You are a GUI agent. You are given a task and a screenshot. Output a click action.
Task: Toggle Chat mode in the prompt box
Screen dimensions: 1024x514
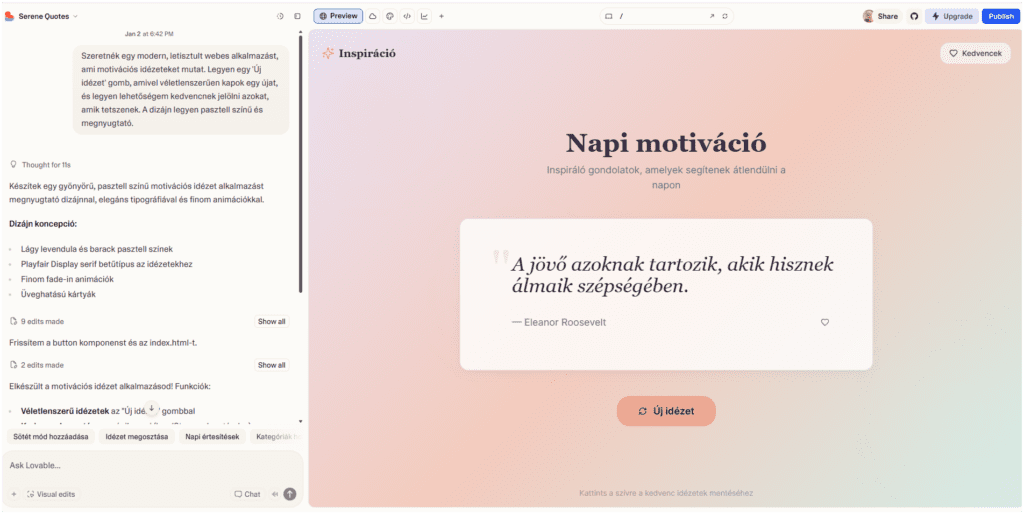coord(247,494)
